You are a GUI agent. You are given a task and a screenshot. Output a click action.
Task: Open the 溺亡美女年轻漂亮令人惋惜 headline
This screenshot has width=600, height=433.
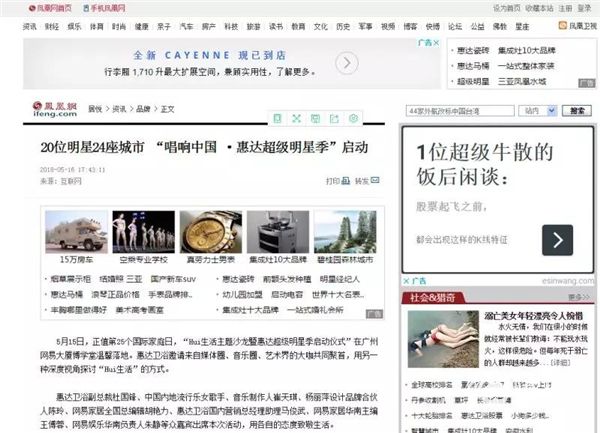point(533,316)
